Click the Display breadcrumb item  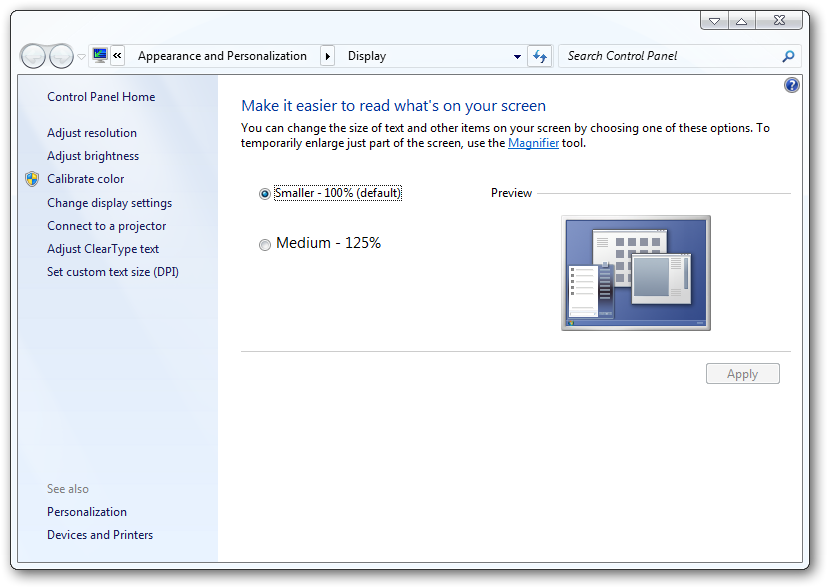coord(367,56)
